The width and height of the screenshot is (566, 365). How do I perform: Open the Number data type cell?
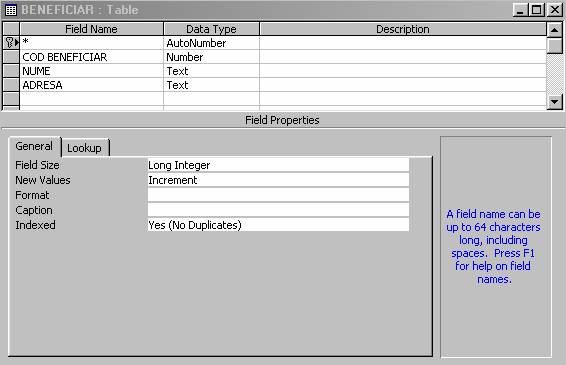(x=212, y=57)
